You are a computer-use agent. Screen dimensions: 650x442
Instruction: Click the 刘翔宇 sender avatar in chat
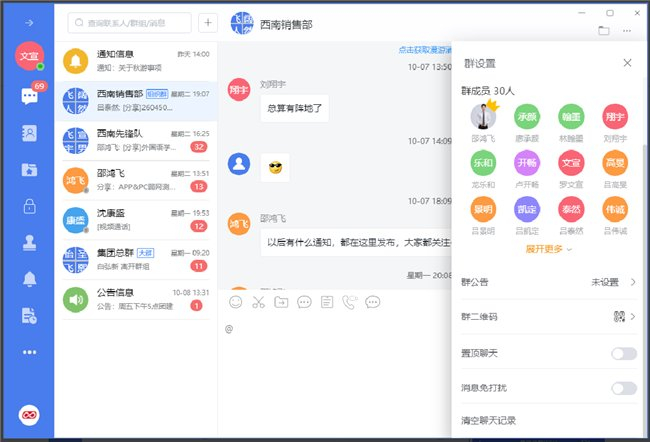239,90
